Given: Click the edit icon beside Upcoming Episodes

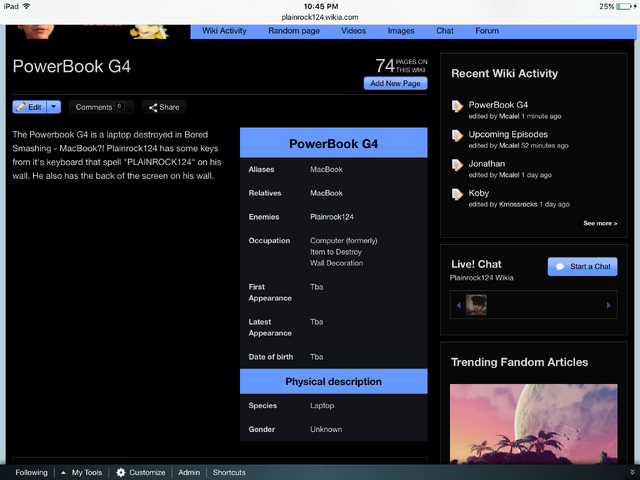Looking at the screenshot, I should (457, 135).
